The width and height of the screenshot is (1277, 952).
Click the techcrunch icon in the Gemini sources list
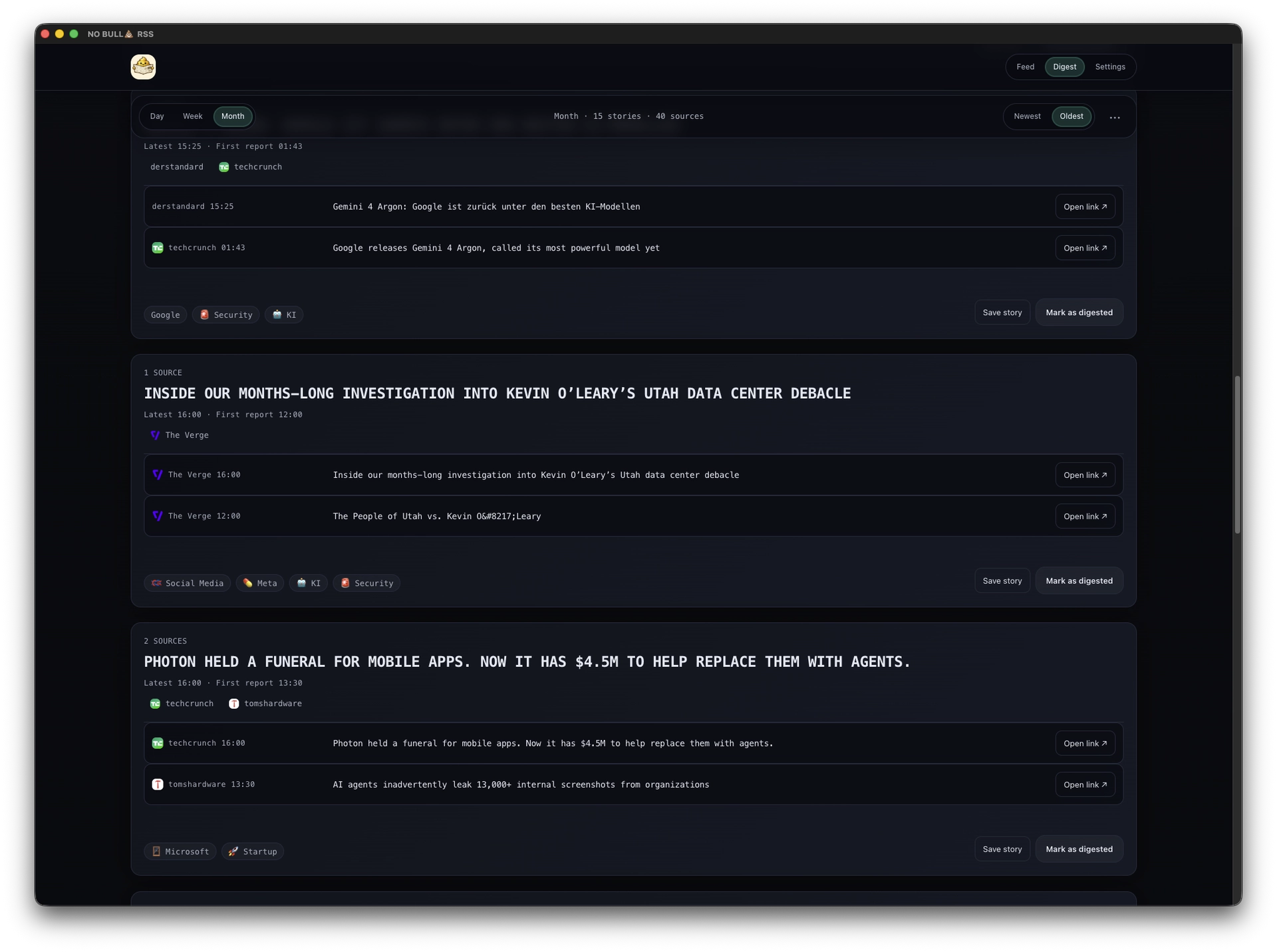tap(224, 167)
